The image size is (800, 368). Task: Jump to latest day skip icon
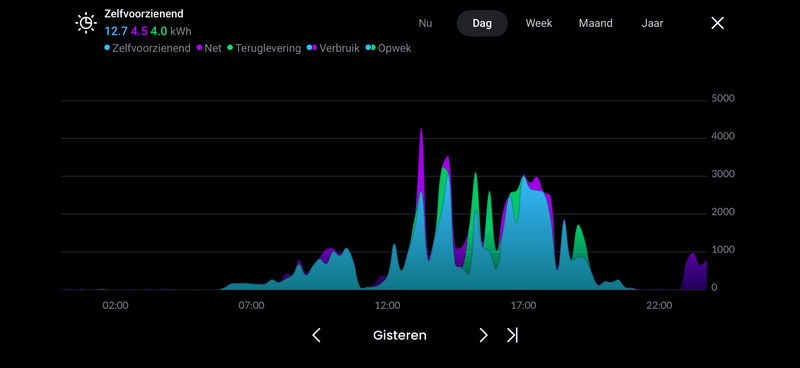[512, 335]
